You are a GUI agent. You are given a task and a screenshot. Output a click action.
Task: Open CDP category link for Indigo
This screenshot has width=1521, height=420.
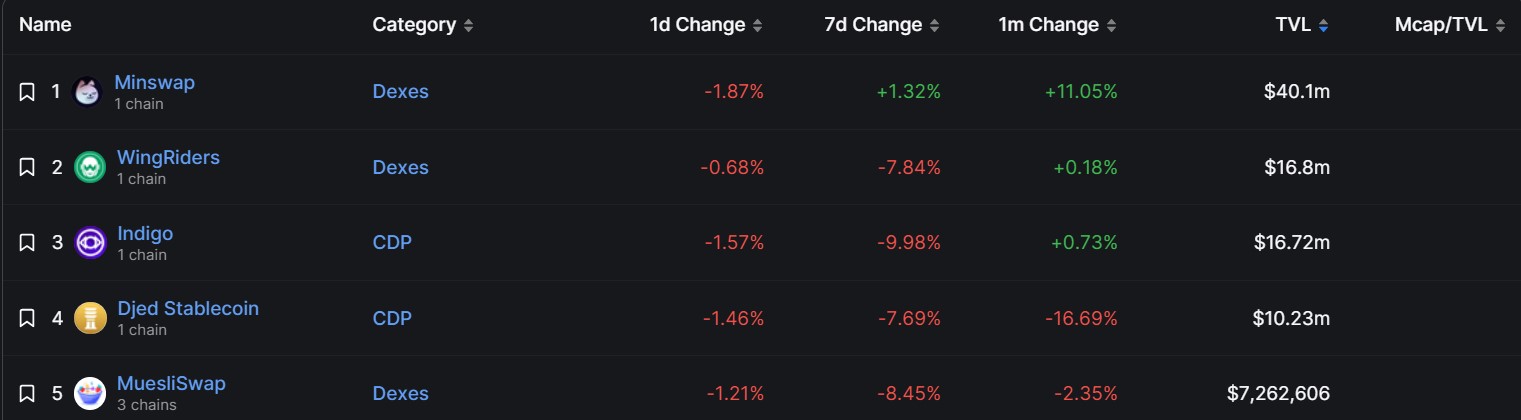click(392, 243)
